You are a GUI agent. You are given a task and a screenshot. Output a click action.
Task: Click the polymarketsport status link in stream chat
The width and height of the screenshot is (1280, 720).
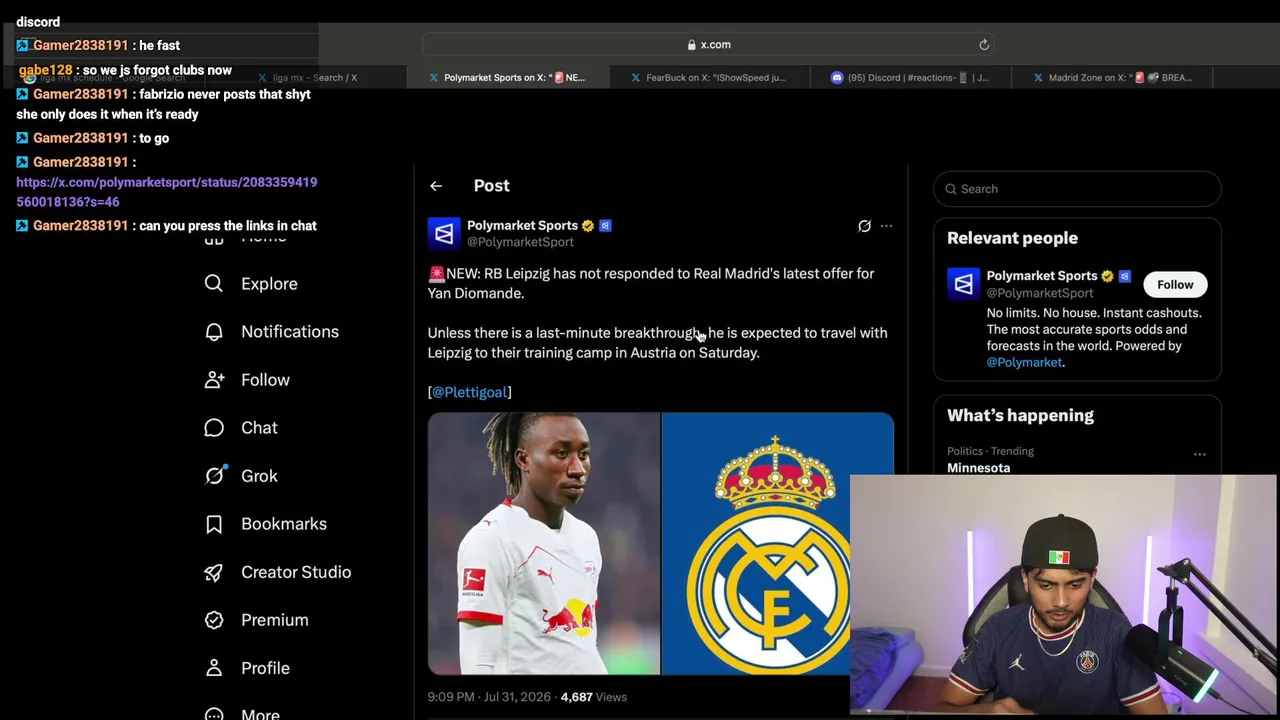tap(167, 192)
